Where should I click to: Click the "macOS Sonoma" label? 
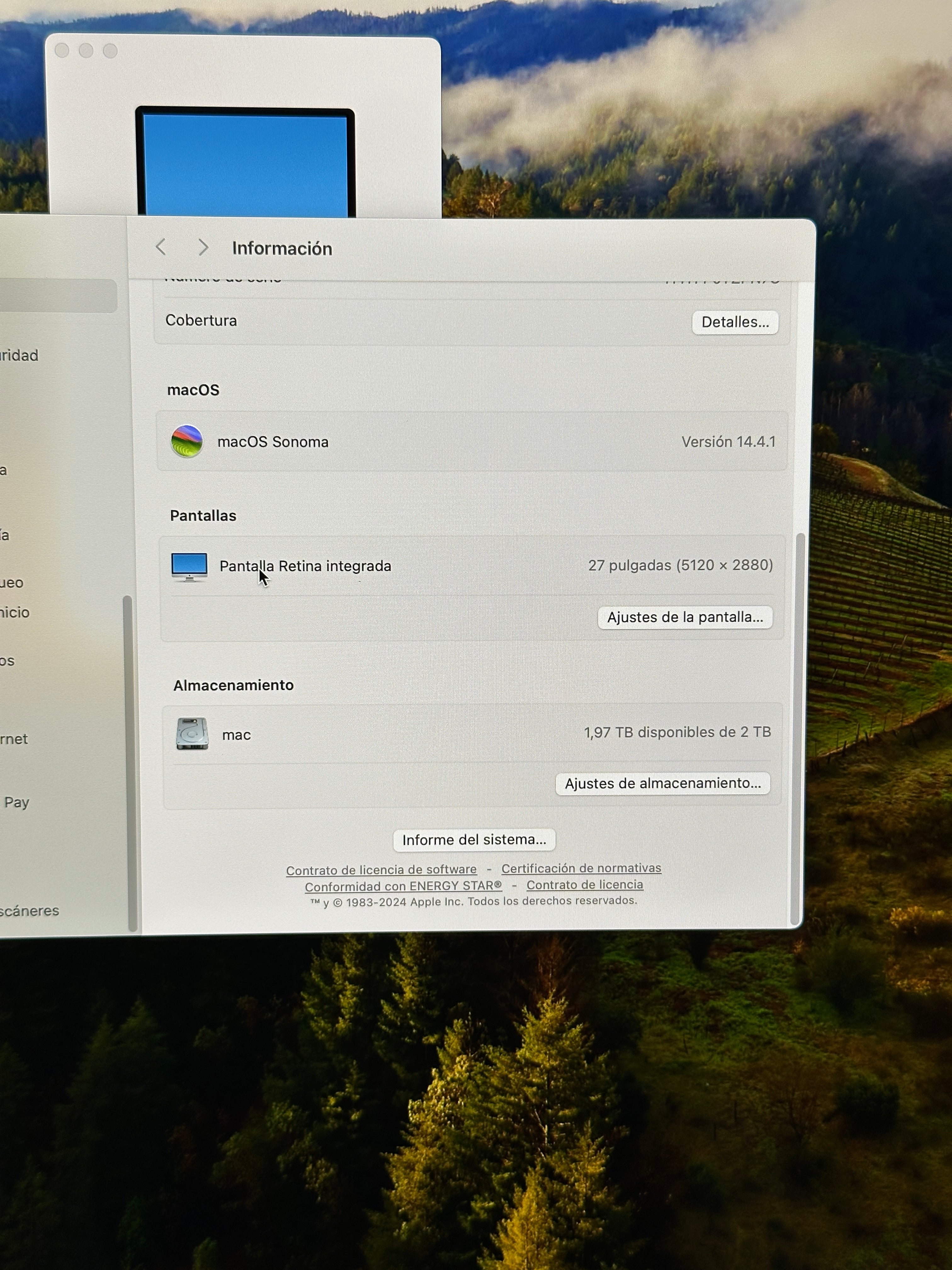pyautogui.click(x=273, y=442)
